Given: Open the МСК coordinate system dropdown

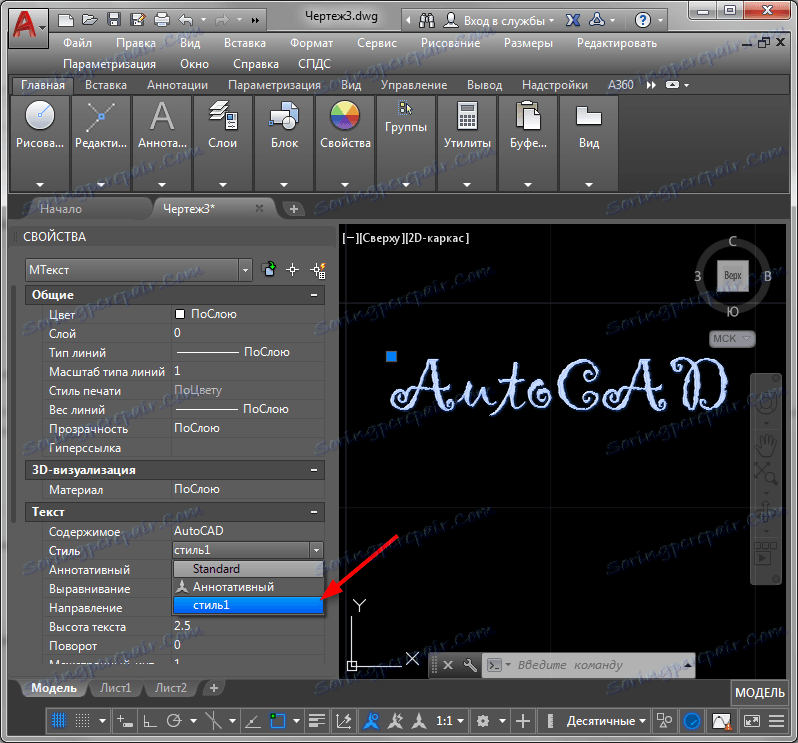Looking at the screenshot, I should tap(732, 338).
